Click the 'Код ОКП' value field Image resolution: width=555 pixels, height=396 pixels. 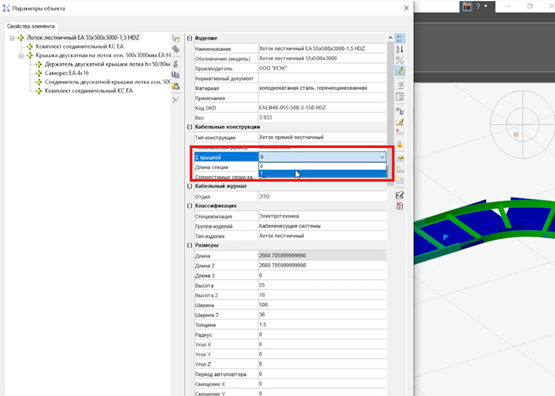pos(322,108)
